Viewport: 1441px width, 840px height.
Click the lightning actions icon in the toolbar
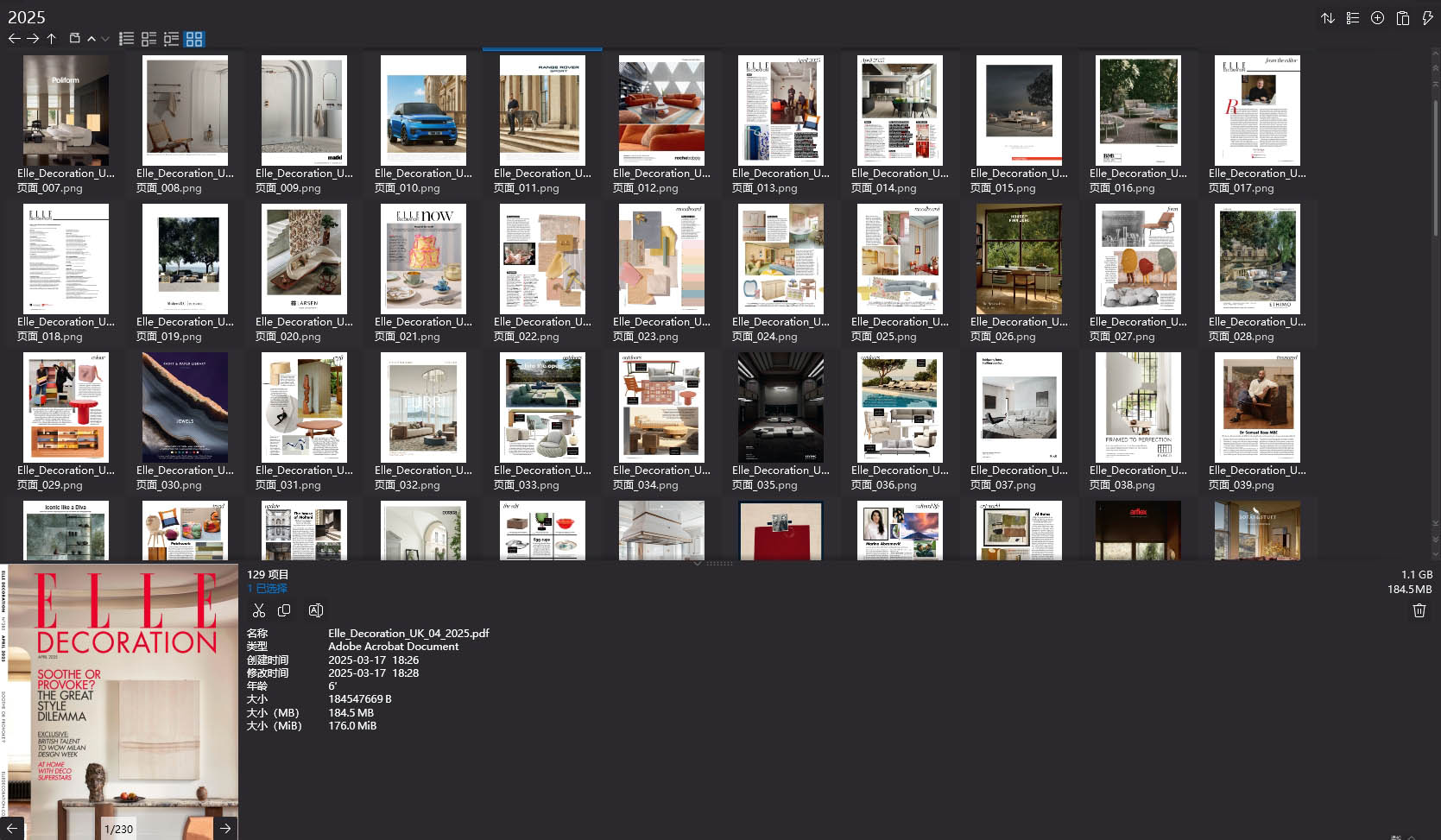[1427, 17]
